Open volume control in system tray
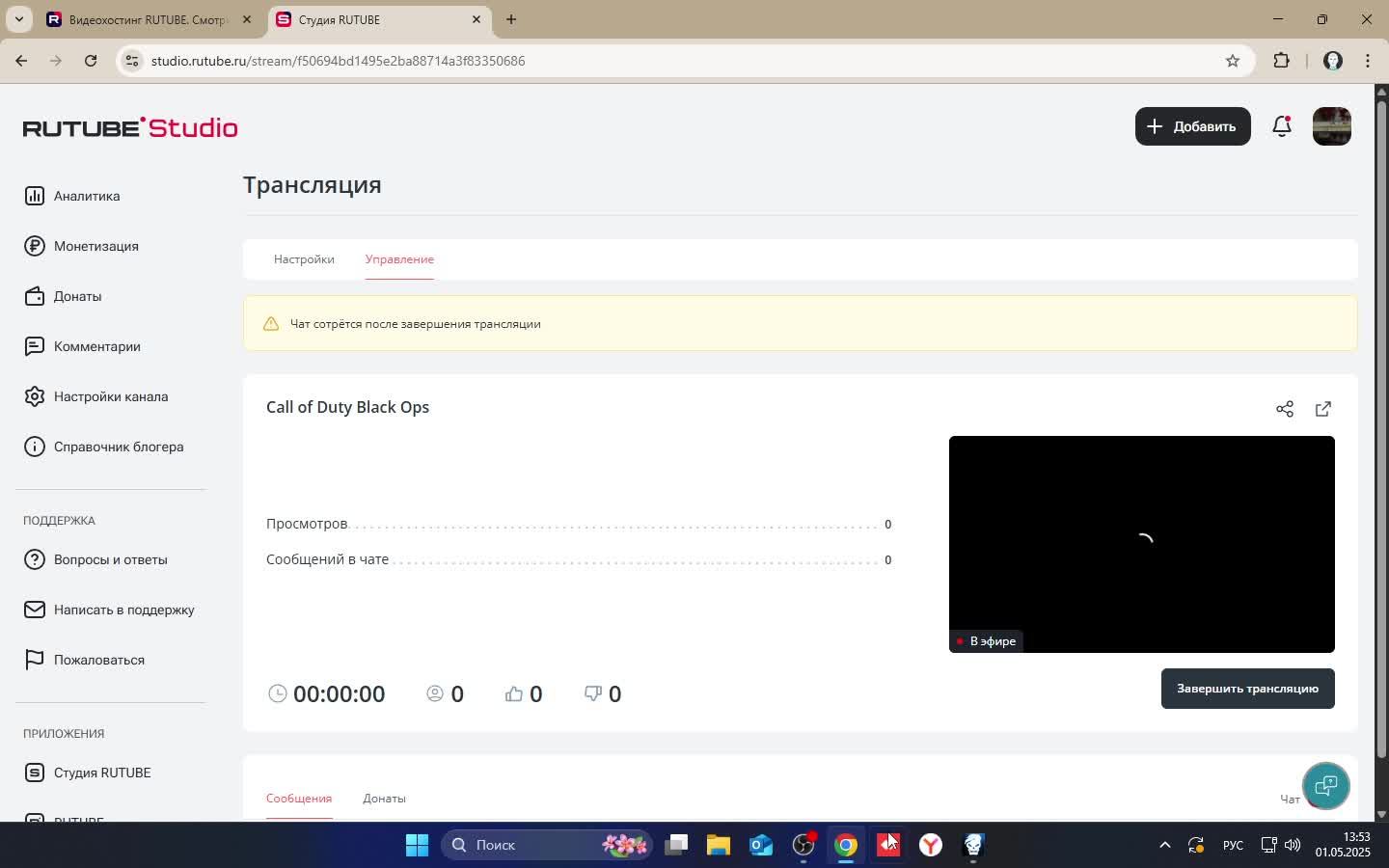The width and height of the screenshot is (1389, 868). coord(1293,845)
